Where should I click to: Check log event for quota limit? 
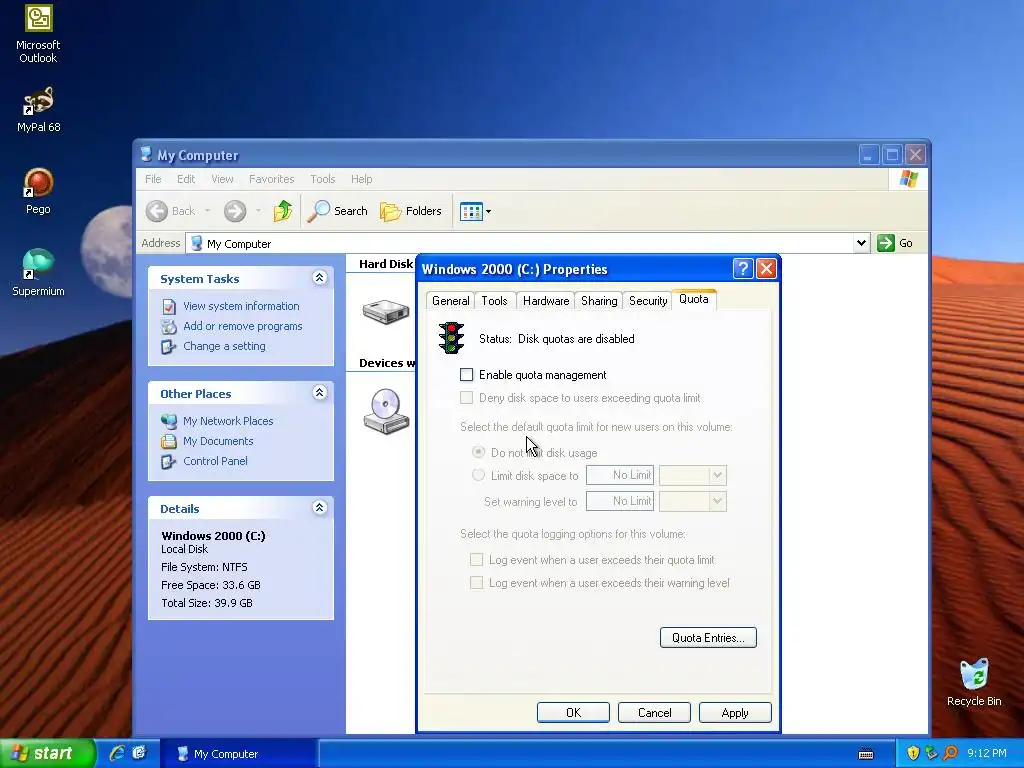(477, 560)
